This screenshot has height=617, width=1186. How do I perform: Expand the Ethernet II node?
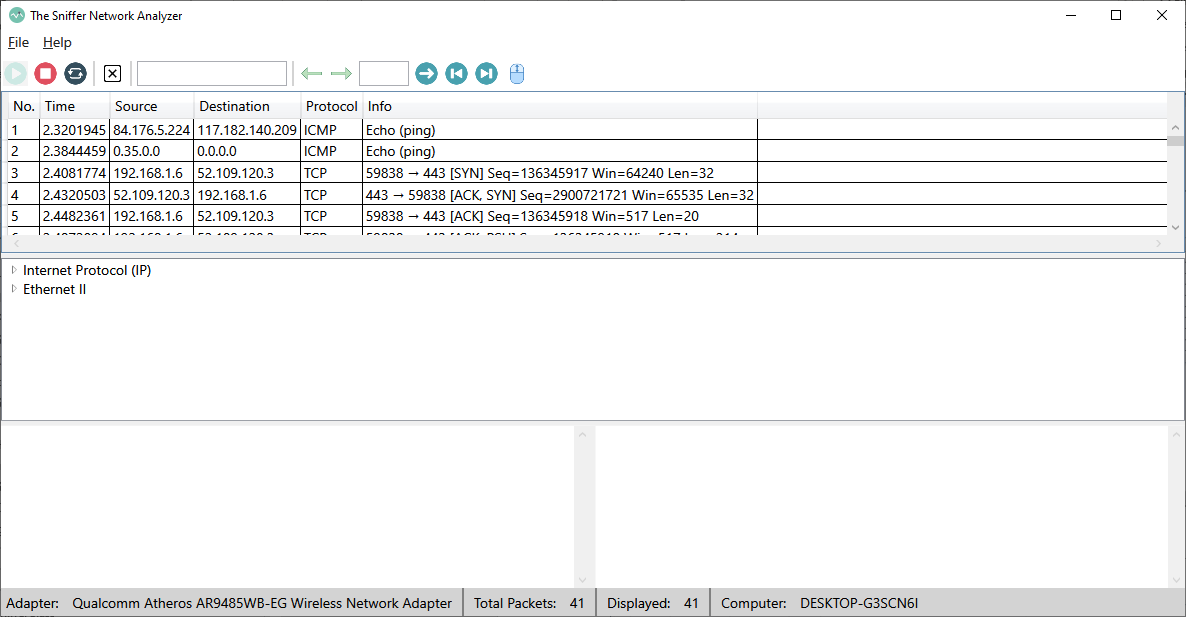tap(14, 289)
